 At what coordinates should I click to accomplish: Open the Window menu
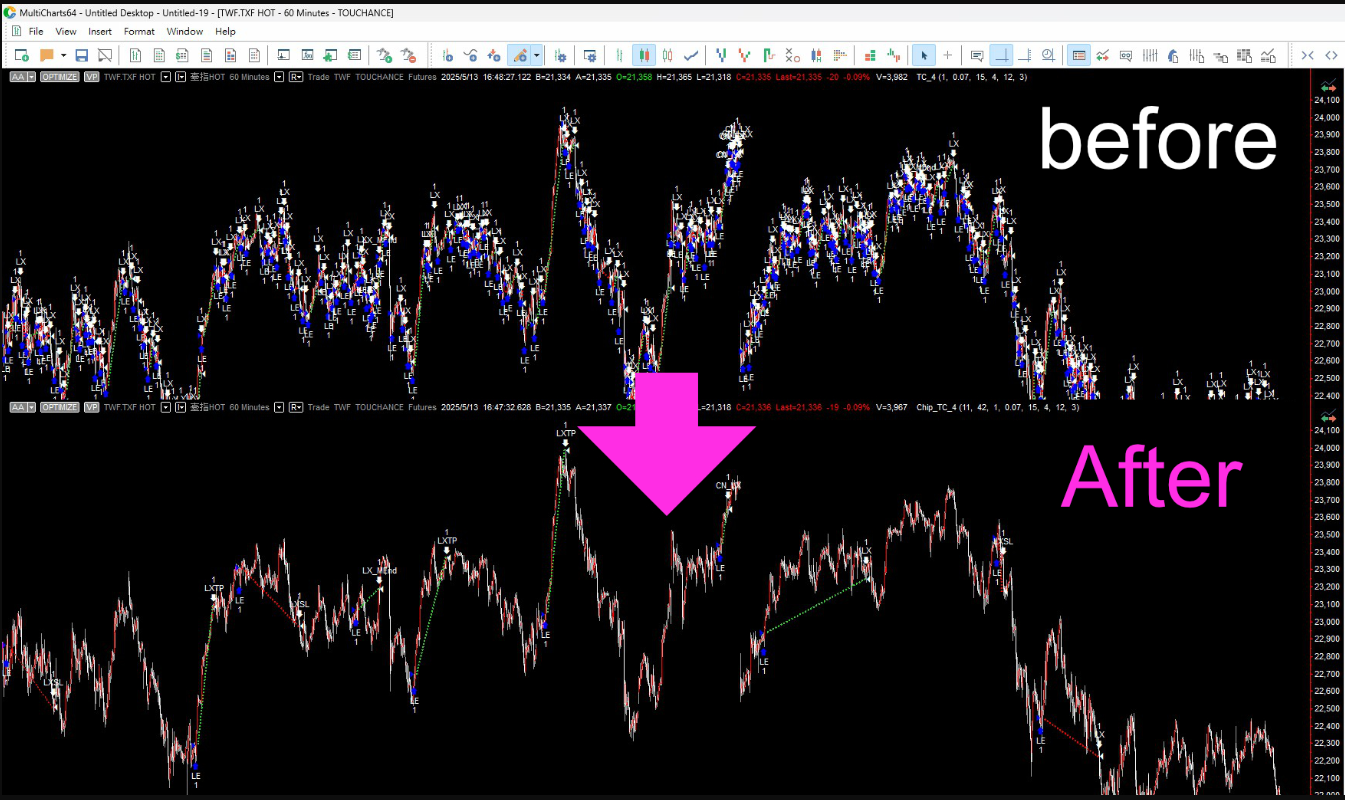tap(185, 31)
